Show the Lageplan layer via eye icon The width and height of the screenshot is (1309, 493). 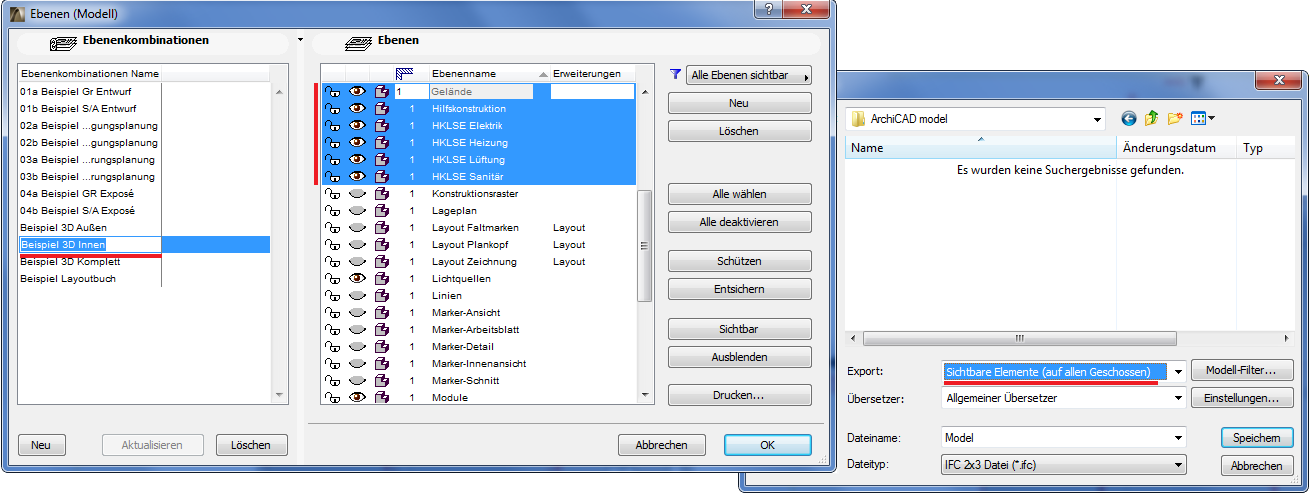(357, 210)
